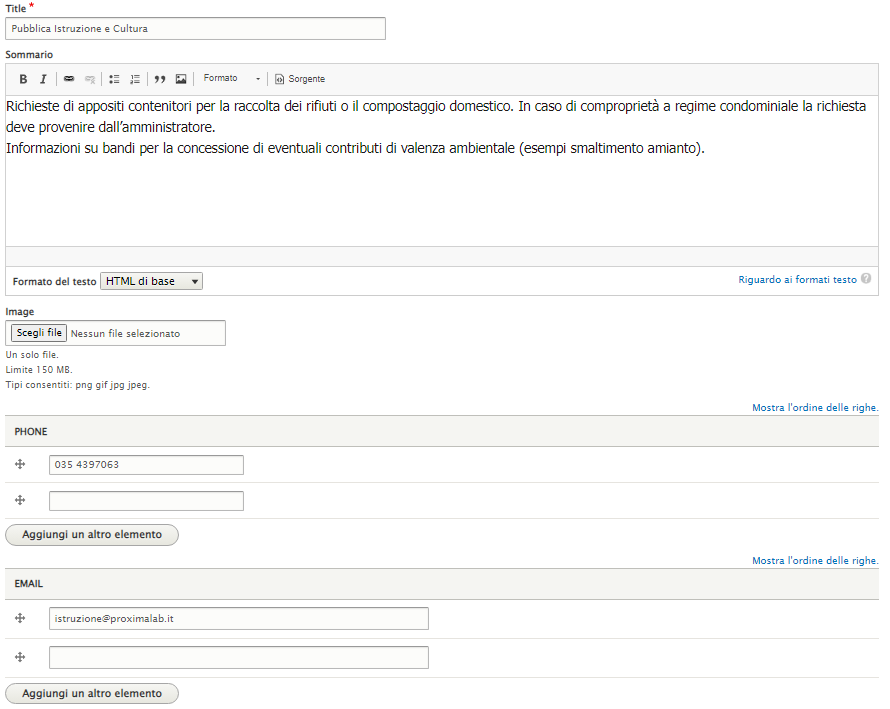Open the Formato del testo select
The image size is (890, 709).
point(151,282)
